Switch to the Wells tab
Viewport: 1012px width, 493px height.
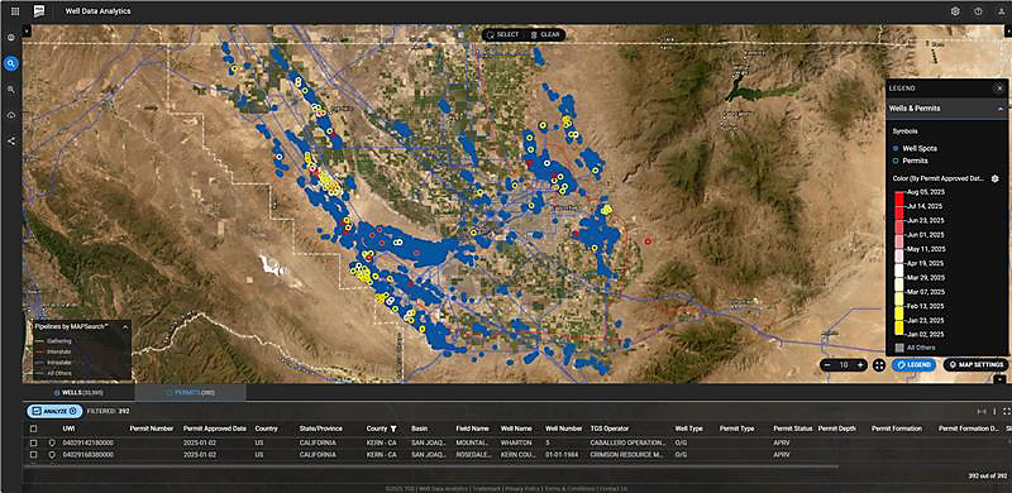(78, 393)
